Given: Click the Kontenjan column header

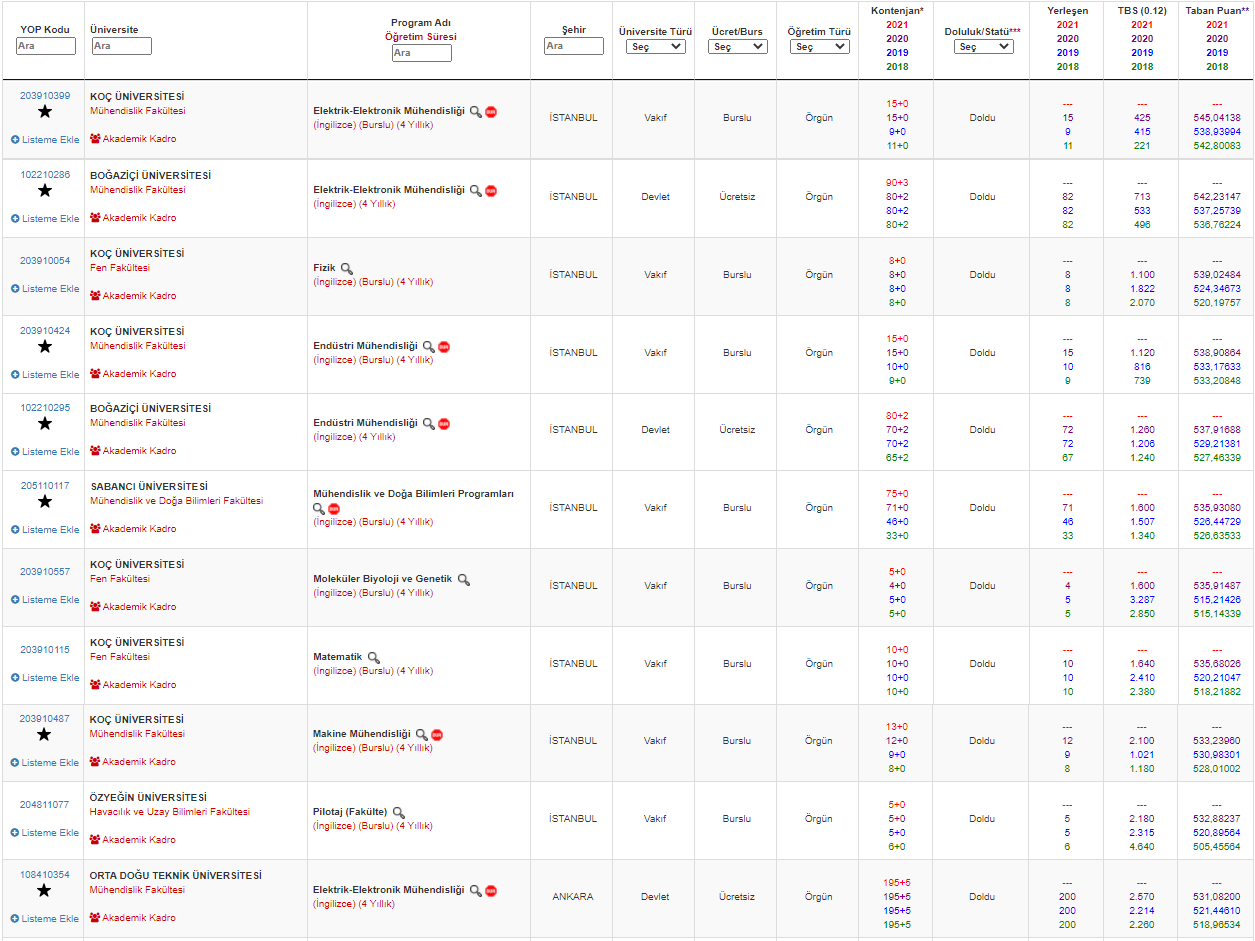Looking at the screenshot, I should [897, 10].
